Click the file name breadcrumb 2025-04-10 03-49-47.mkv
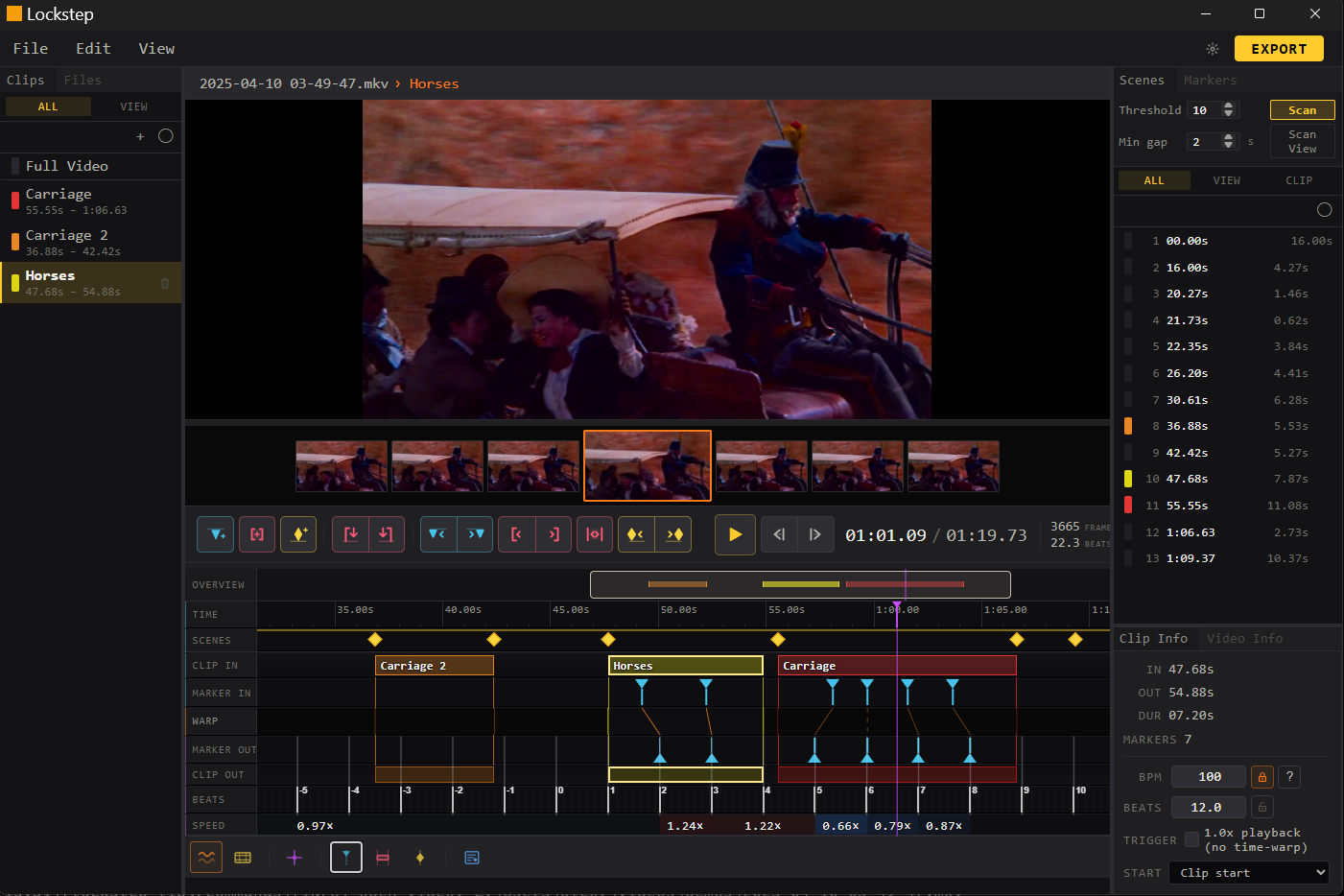 point(294,83)
